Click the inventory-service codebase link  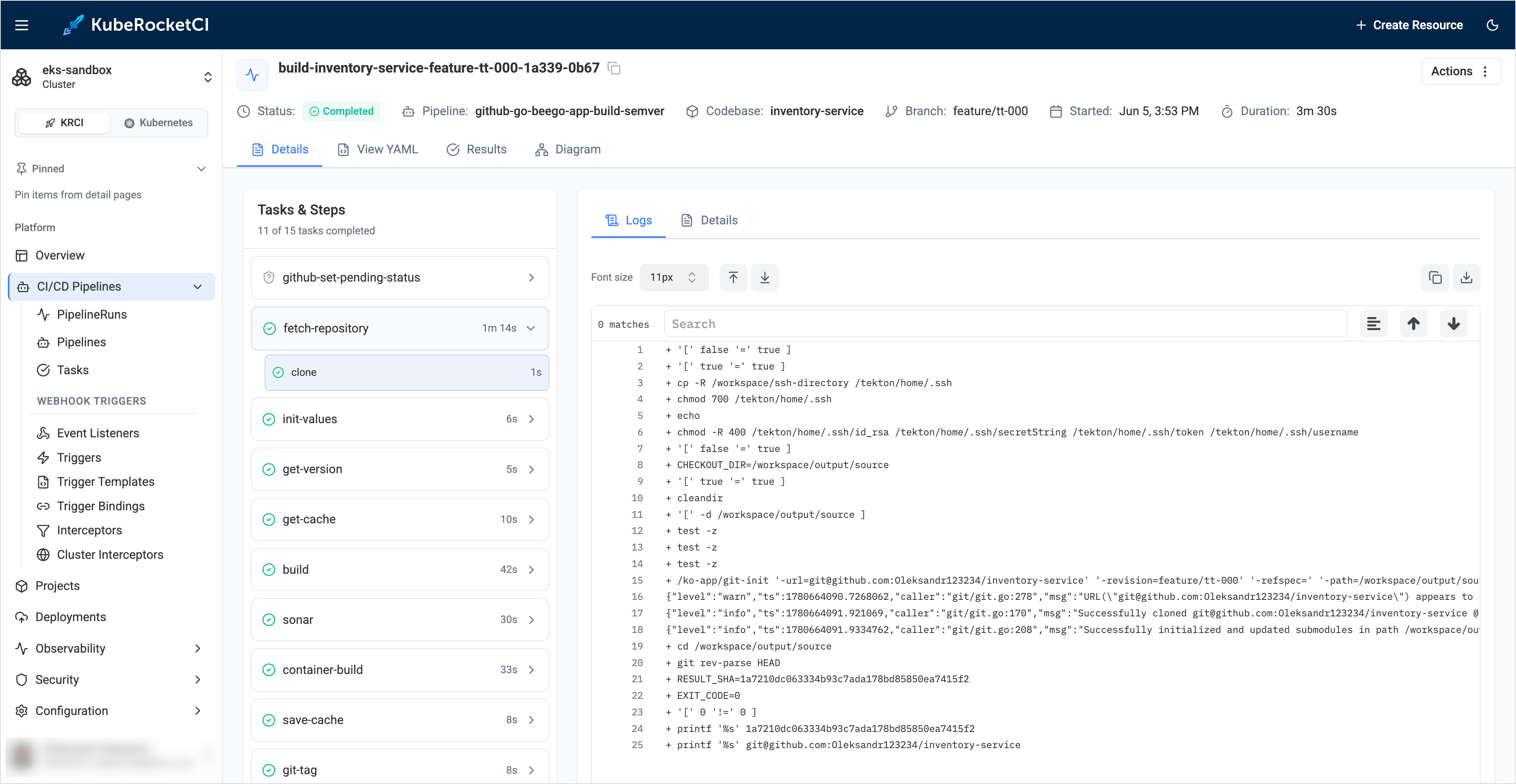click(x=816, y=111)
